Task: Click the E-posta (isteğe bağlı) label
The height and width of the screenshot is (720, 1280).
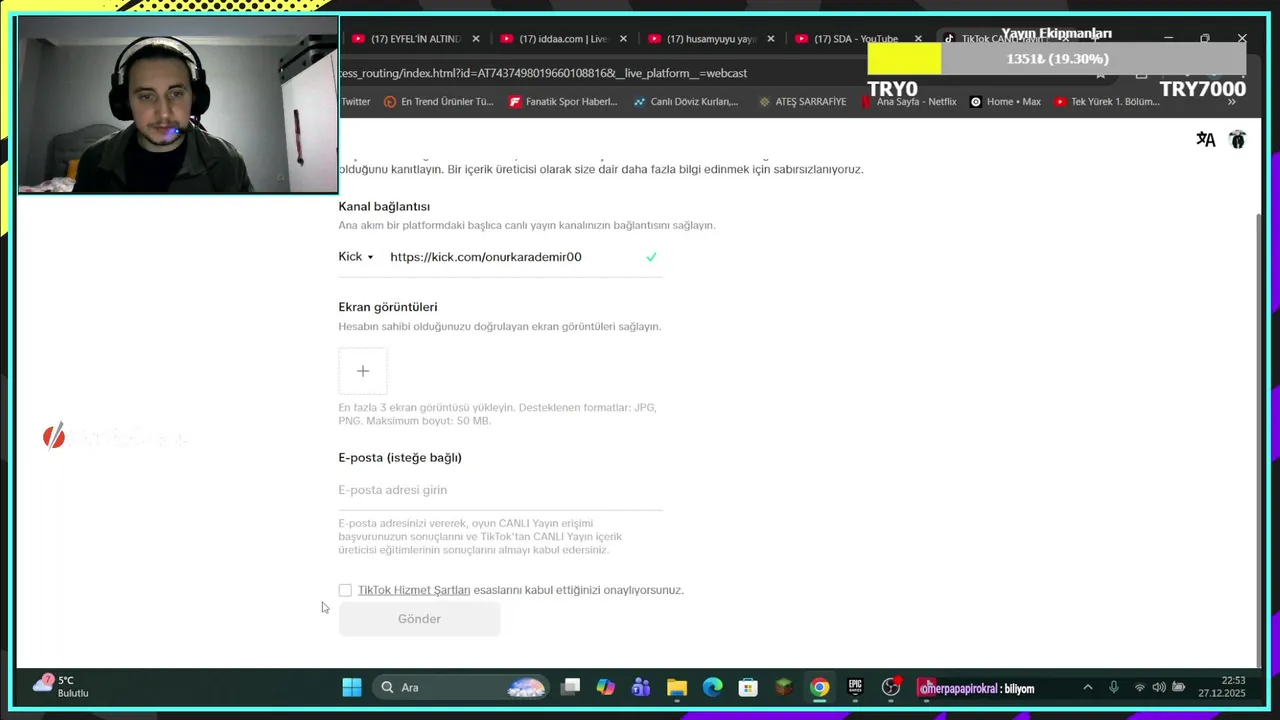Action: tap(400, 458)
